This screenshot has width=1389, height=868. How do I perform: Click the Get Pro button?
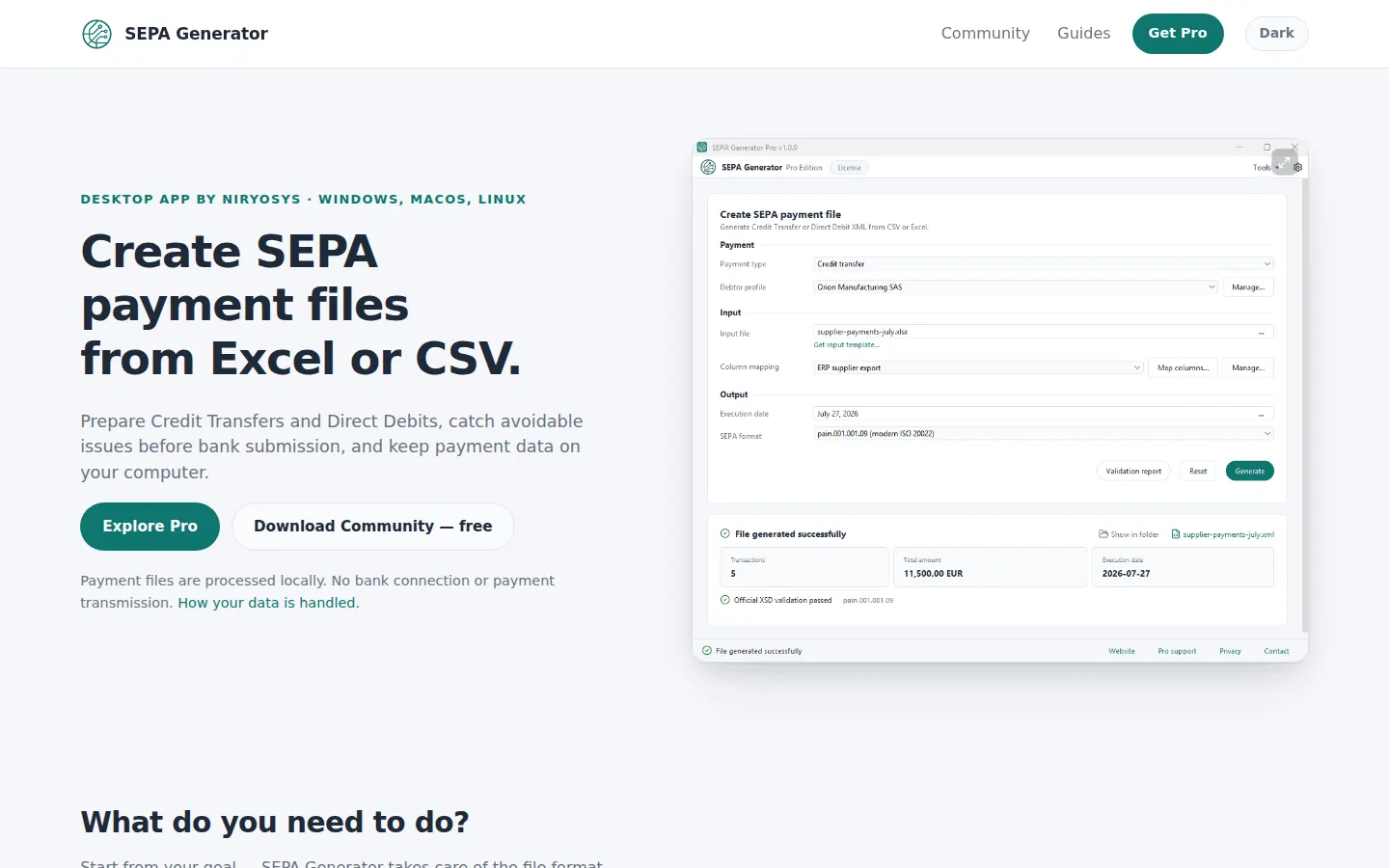(x=1177, y=33)
